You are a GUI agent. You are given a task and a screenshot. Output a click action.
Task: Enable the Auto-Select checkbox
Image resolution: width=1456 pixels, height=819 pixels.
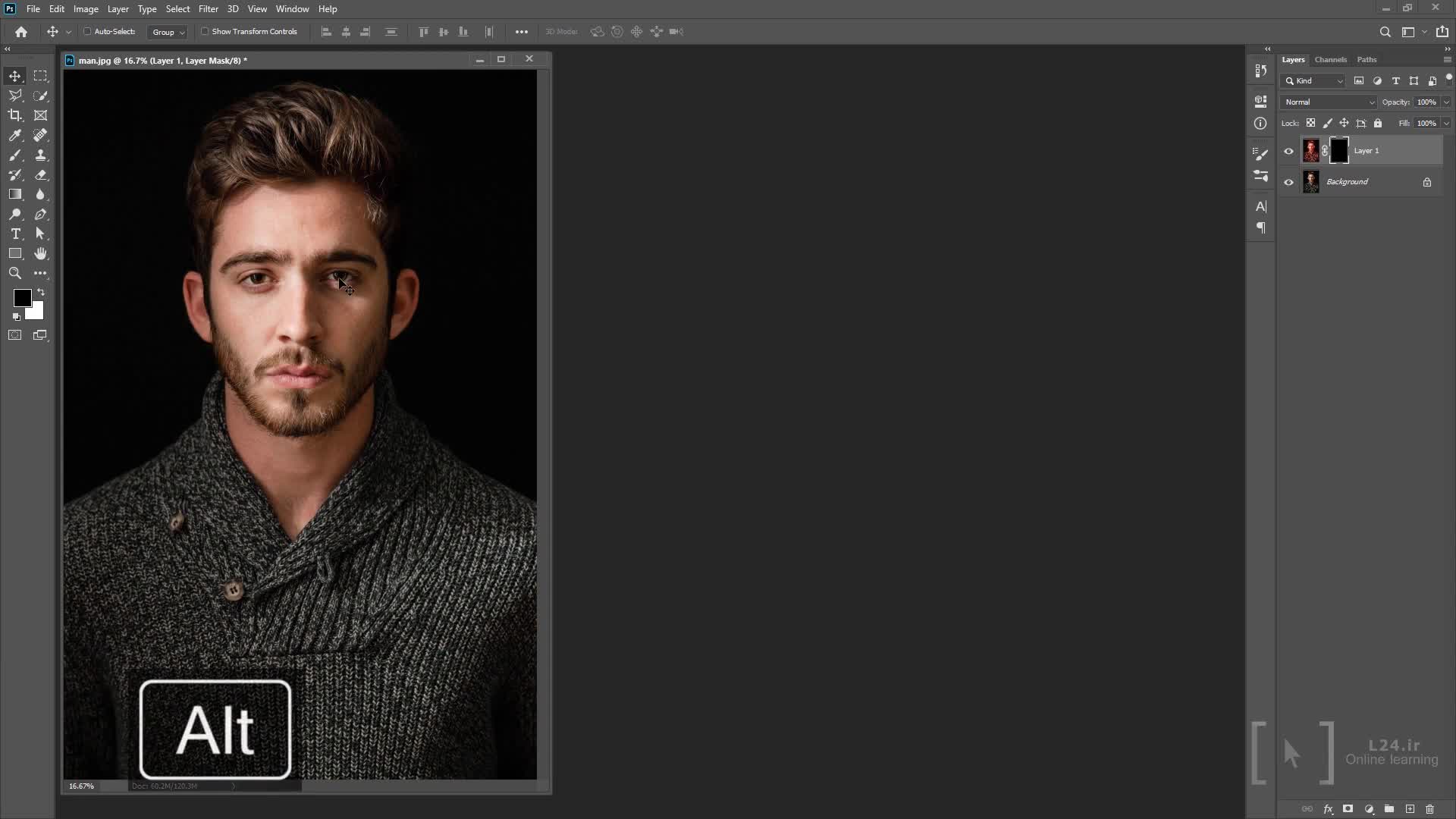point(87,32)
